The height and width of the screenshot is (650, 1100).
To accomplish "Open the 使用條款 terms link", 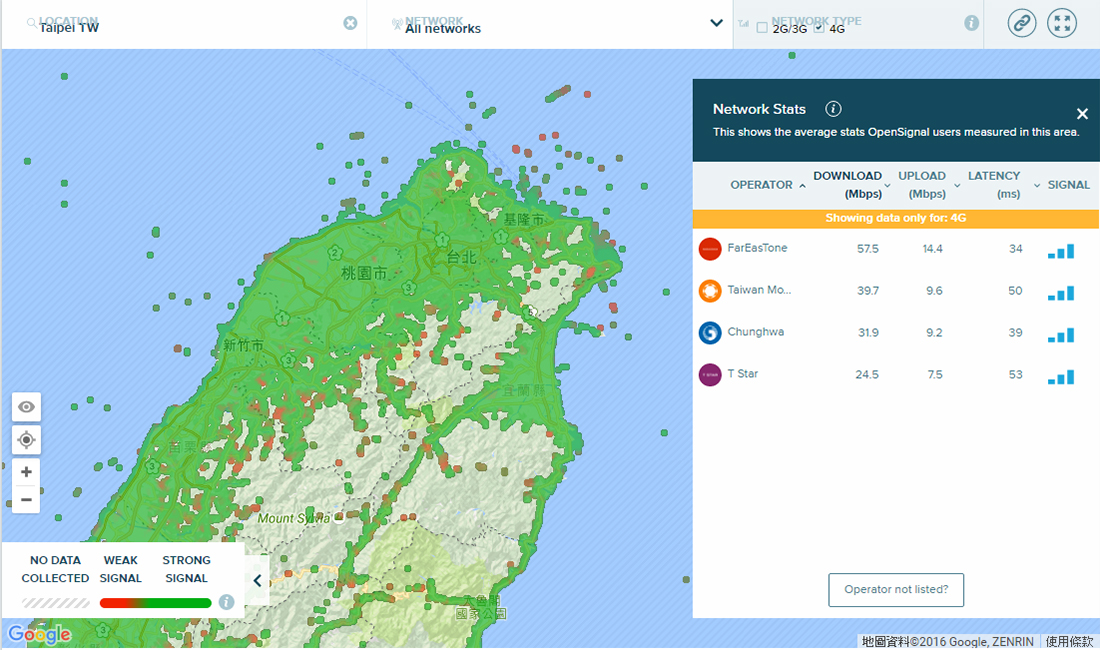I will (x=1069, y=642).
